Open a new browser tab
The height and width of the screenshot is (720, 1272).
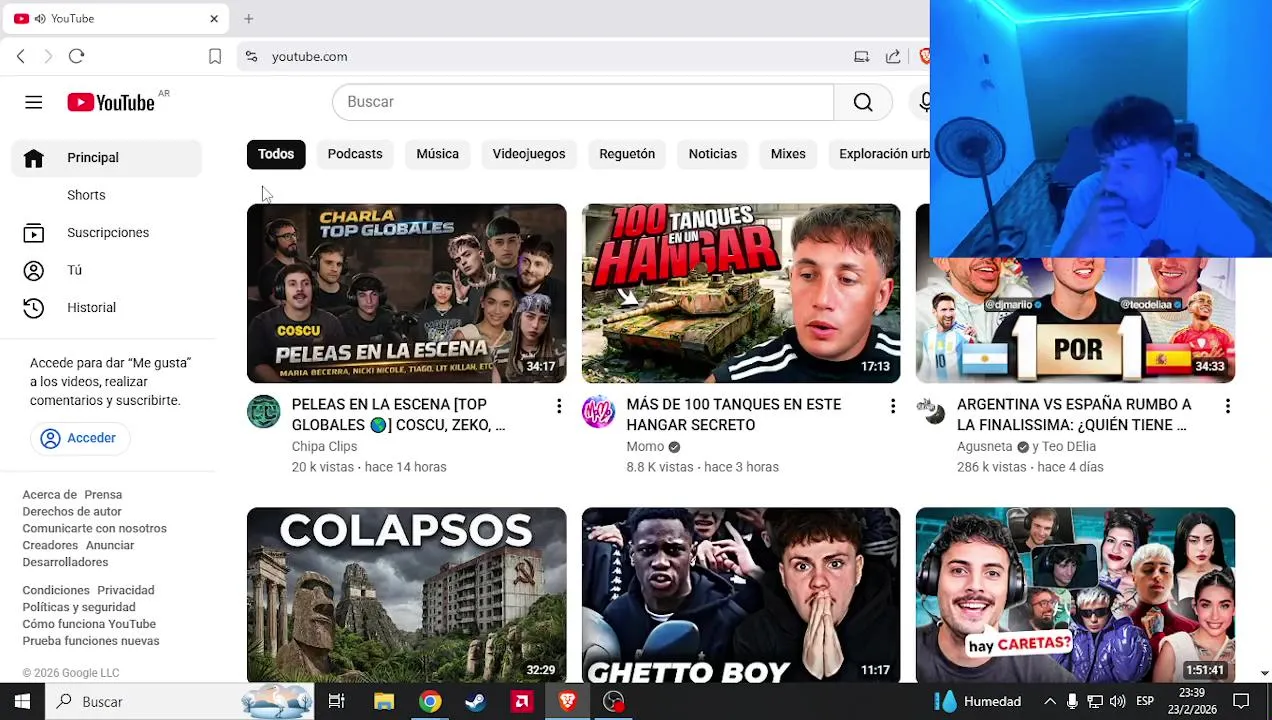[248, 18]
